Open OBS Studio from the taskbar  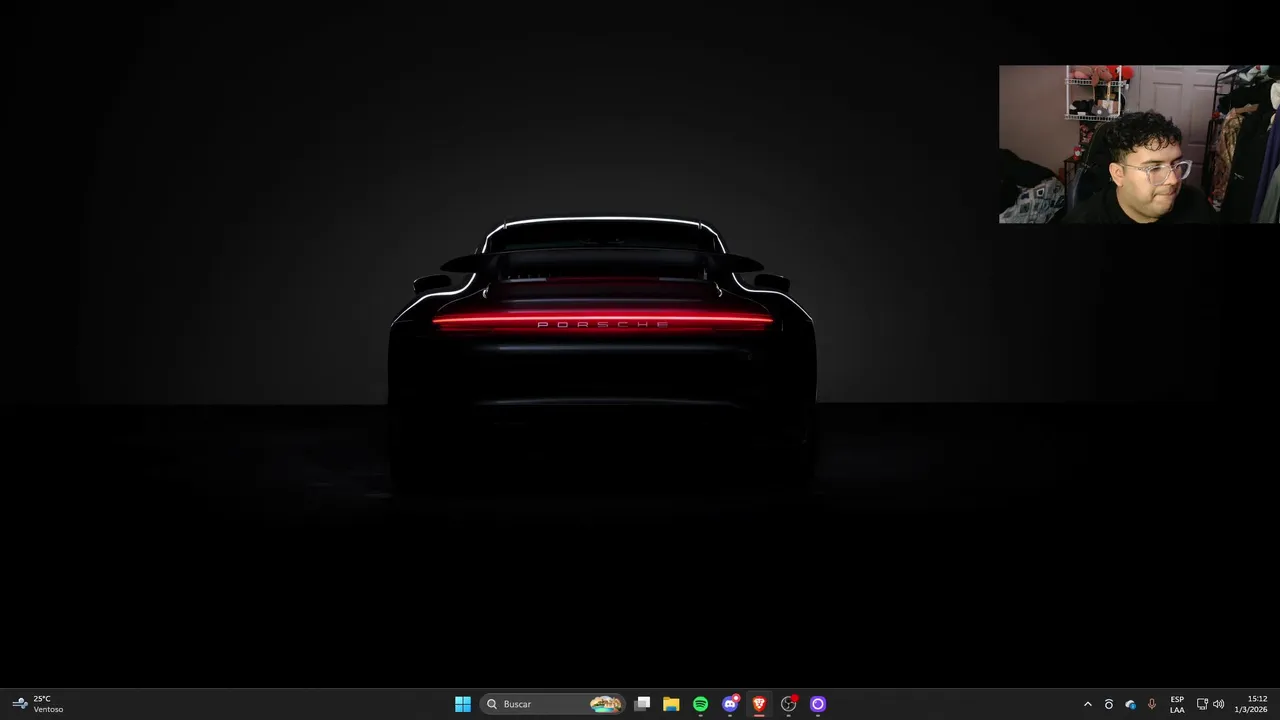[788, 704]
